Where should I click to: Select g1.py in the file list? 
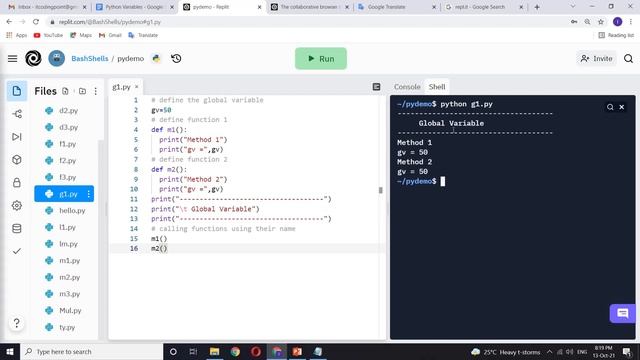click(64, 194)
